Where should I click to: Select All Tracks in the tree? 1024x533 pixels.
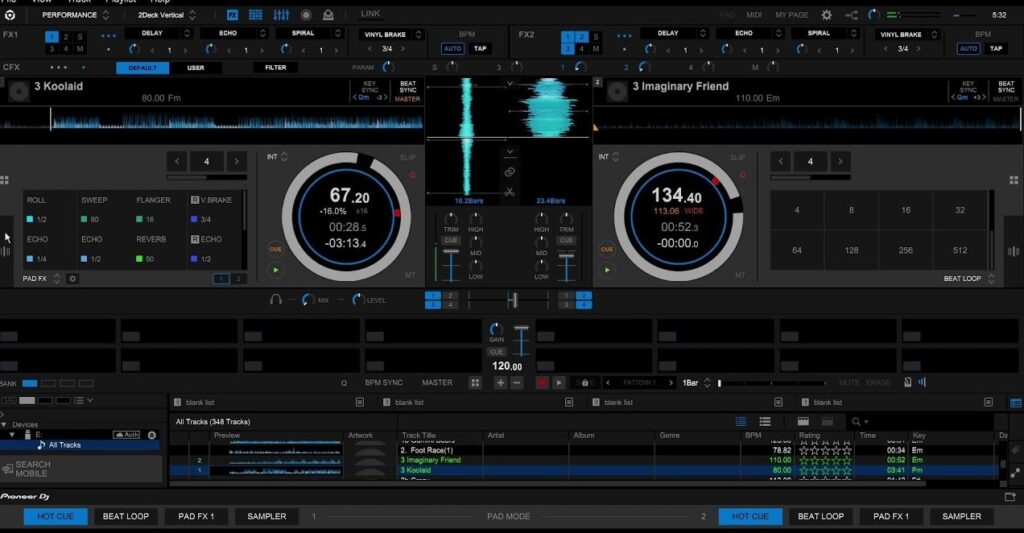[x=65, y=445]
